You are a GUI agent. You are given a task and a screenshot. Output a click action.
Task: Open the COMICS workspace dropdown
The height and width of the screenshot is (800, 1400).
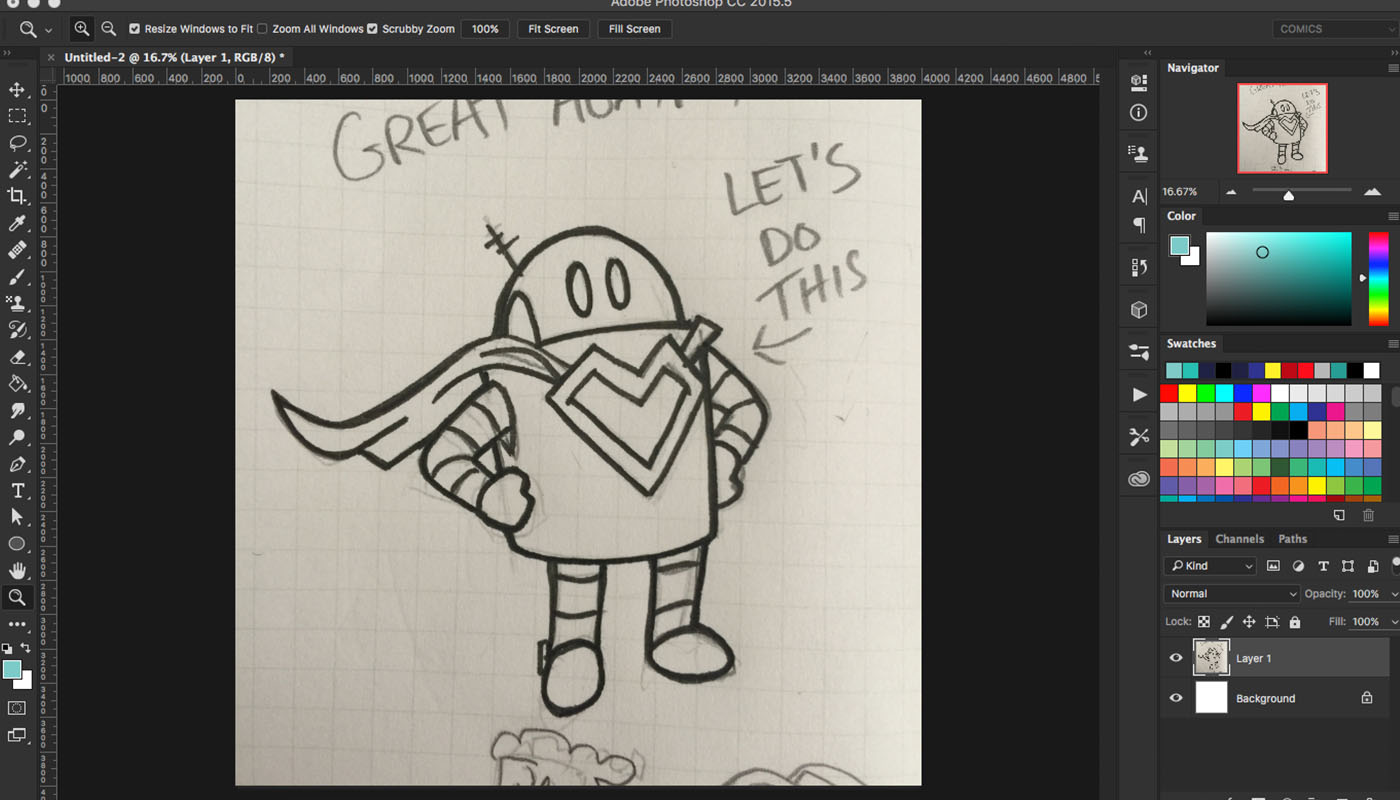[1334, 29]
